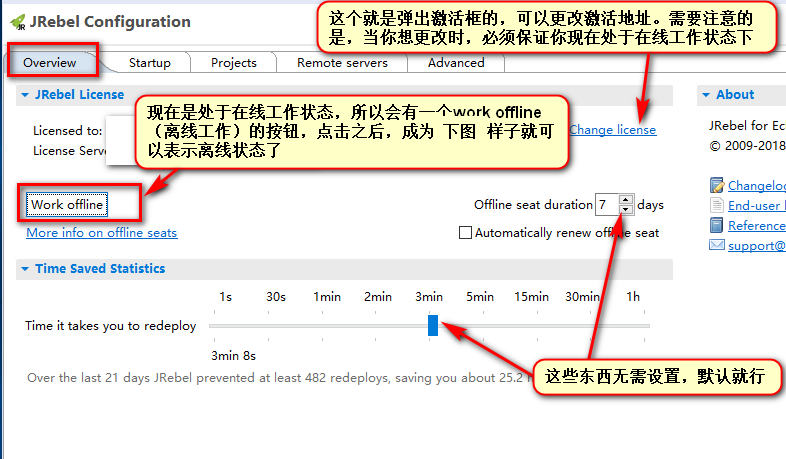The width and height of the screenshot is (786, 459).
Task: Click the redeploys saved statistics sentence
Action: (x=278, y=378)
